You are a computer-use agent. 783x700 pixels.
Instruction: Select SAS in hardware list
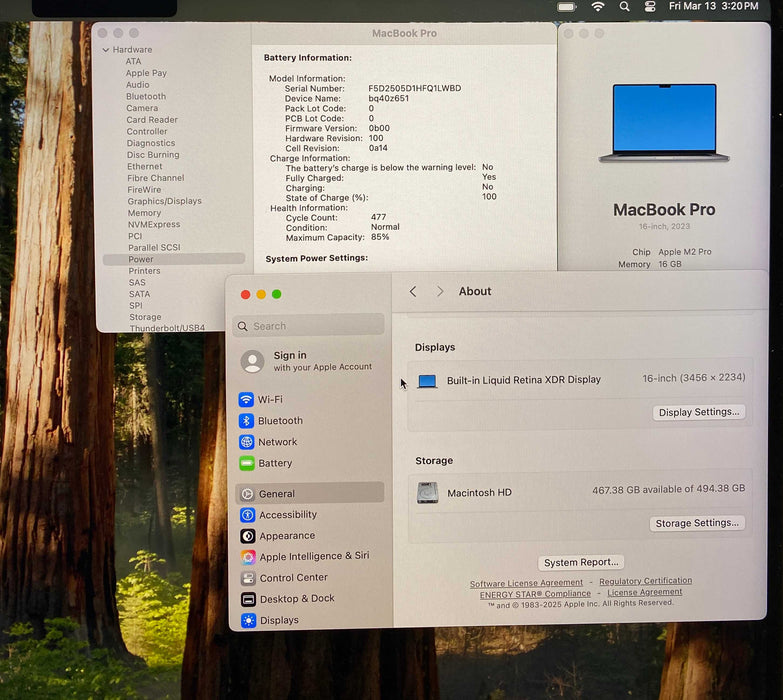(137, 283)
